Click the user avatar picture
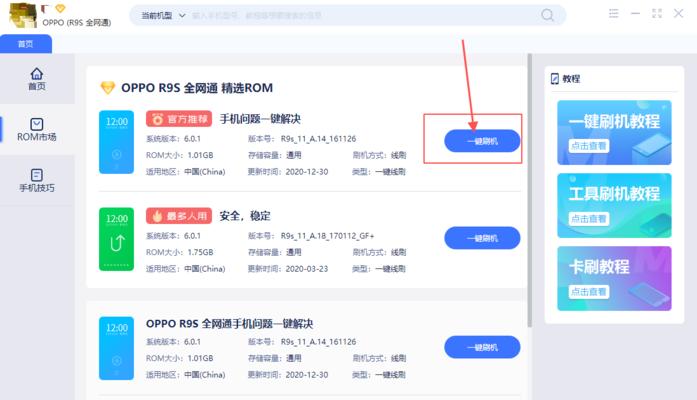Screen dimensions: 697x400 pyautogui.click(x=22, y=15)
